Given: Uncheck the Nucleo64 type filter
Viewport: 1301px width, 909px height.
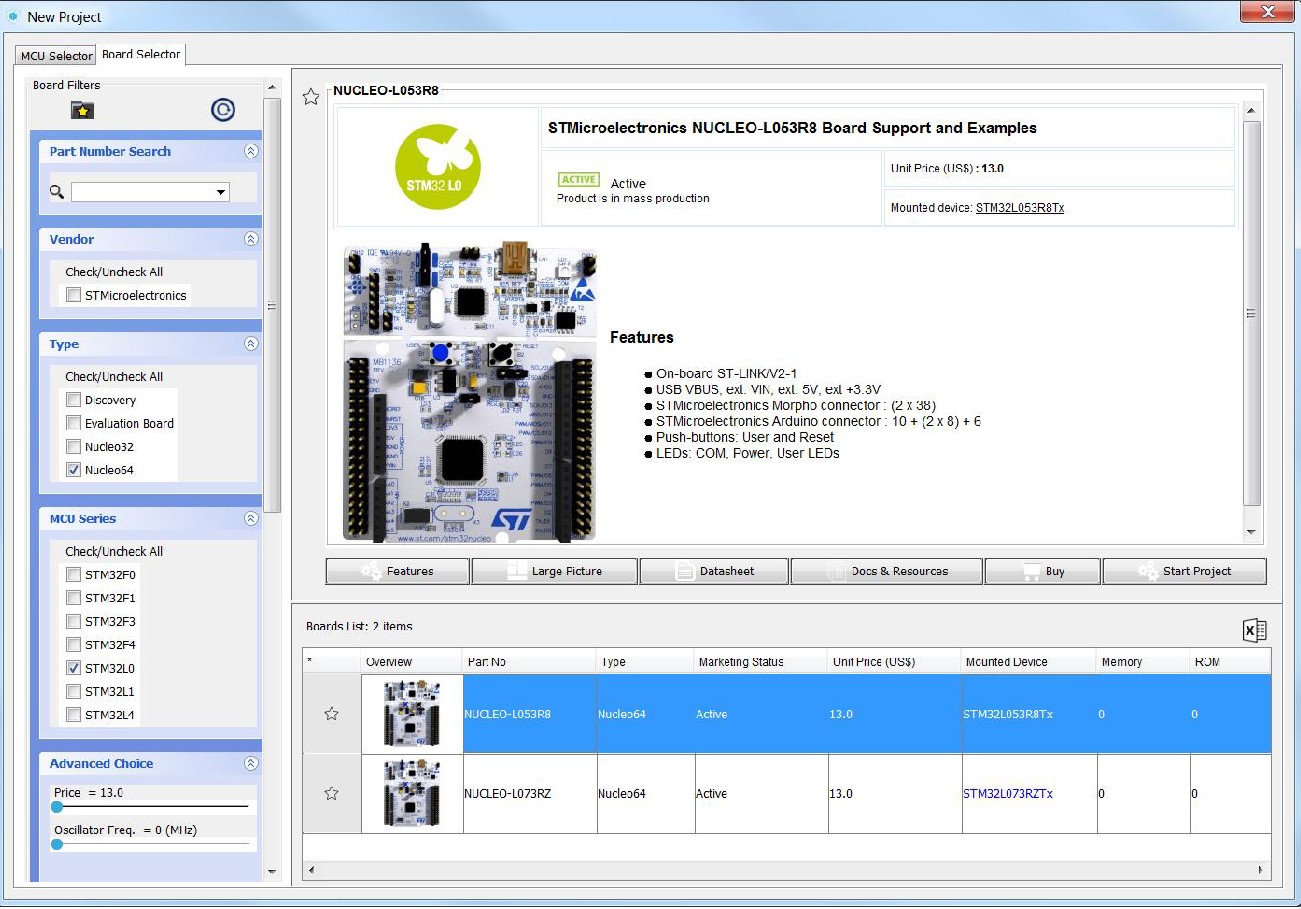Looking at the screenshot, I should (x=73, y=469).
